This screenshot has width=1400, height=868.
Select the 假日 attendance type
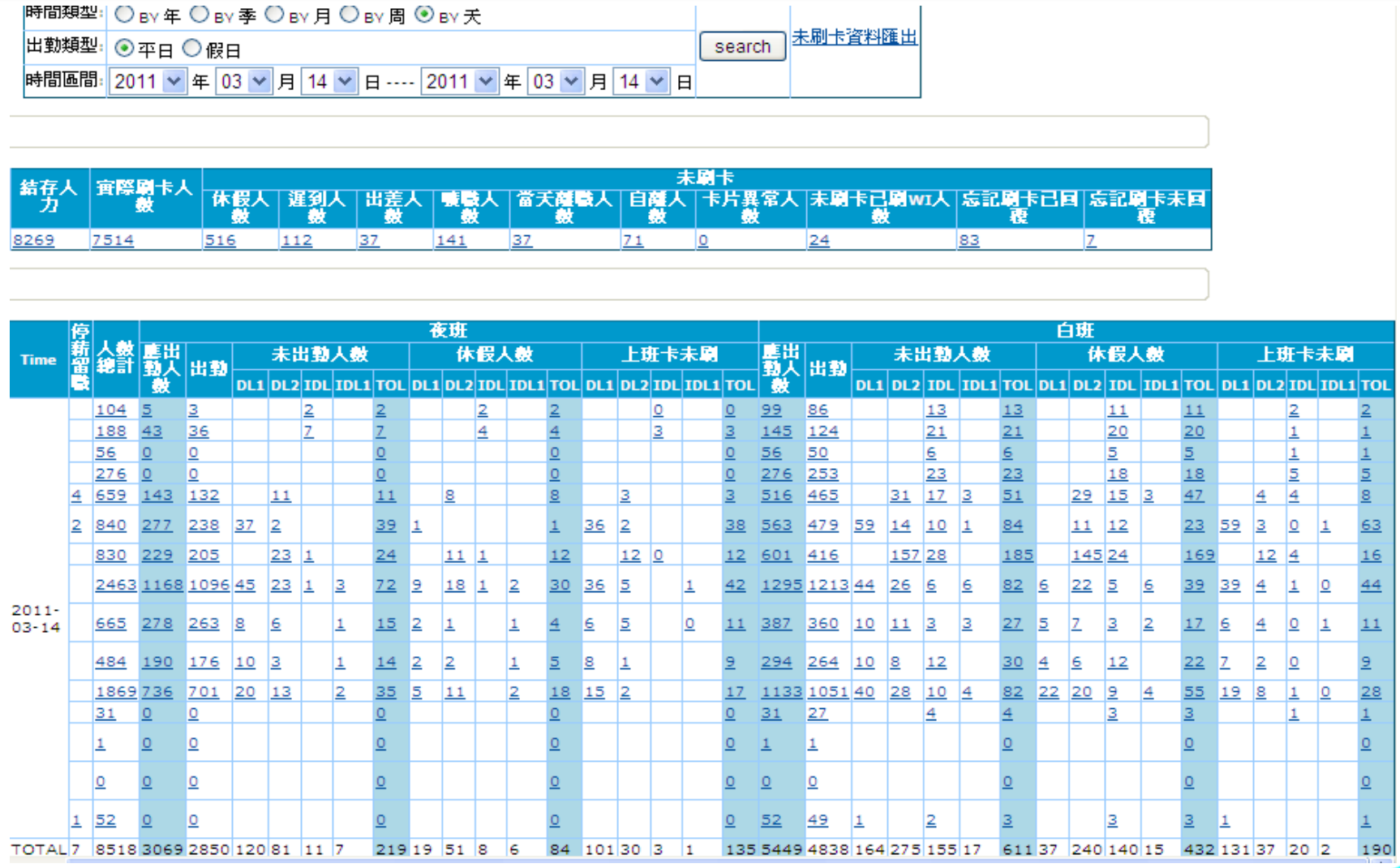(x=192, y=49)
